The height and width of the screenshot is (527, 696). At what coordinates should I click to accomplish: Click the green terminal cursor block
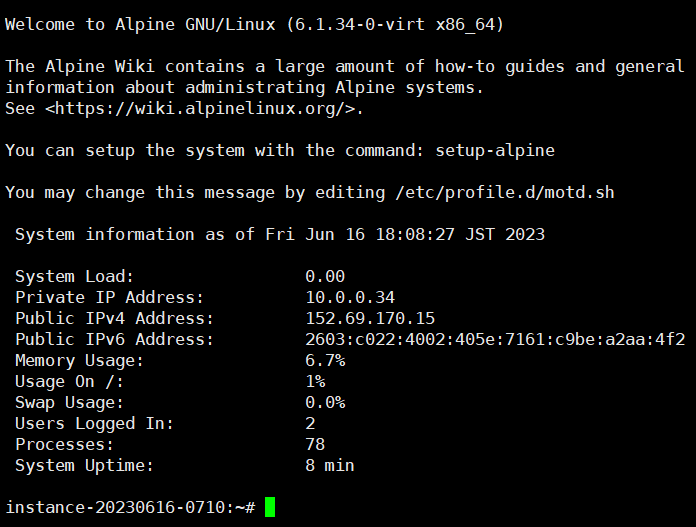(x=270, y=507)
